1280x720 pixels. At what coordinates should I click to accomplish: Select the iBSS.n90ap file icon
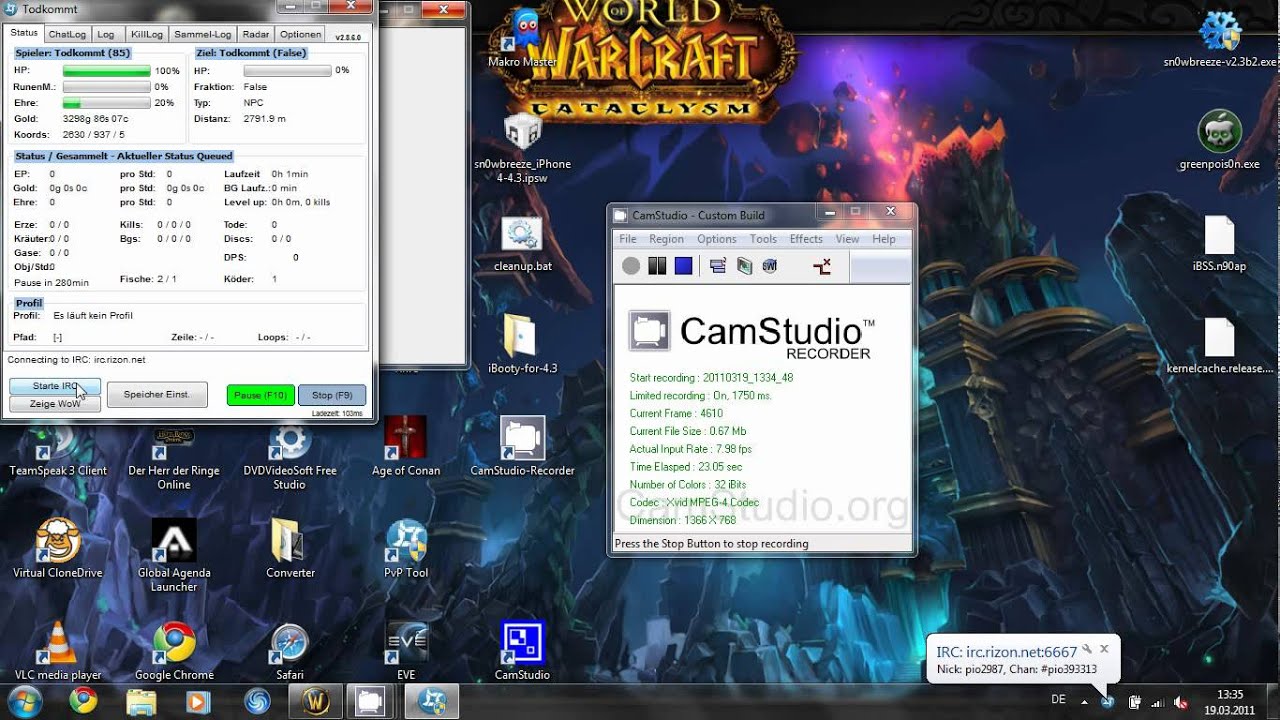[1220, 243]
